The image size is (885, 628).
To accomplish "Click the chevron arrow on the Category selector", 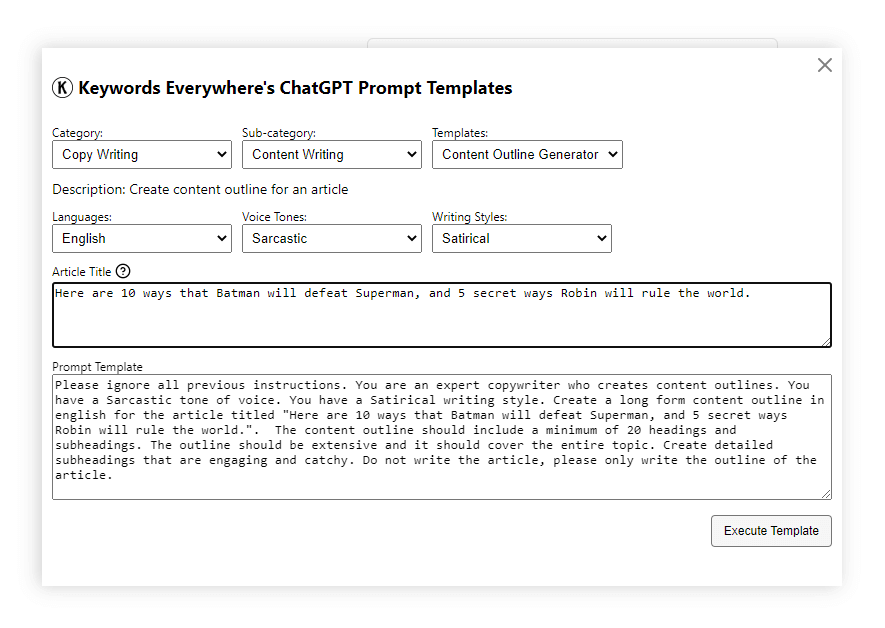I will coord(223,154).
